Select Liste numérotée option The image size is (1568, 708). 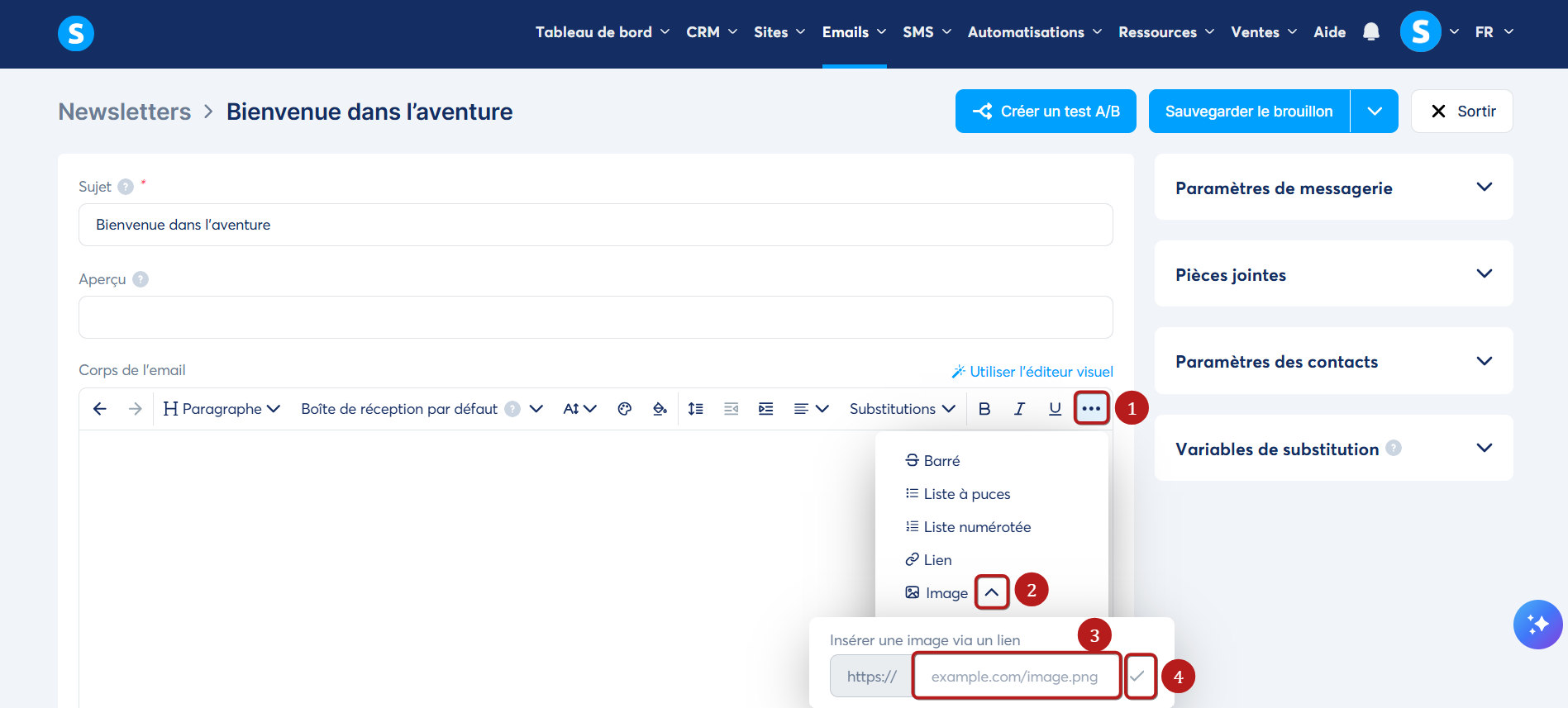[968, 527]
